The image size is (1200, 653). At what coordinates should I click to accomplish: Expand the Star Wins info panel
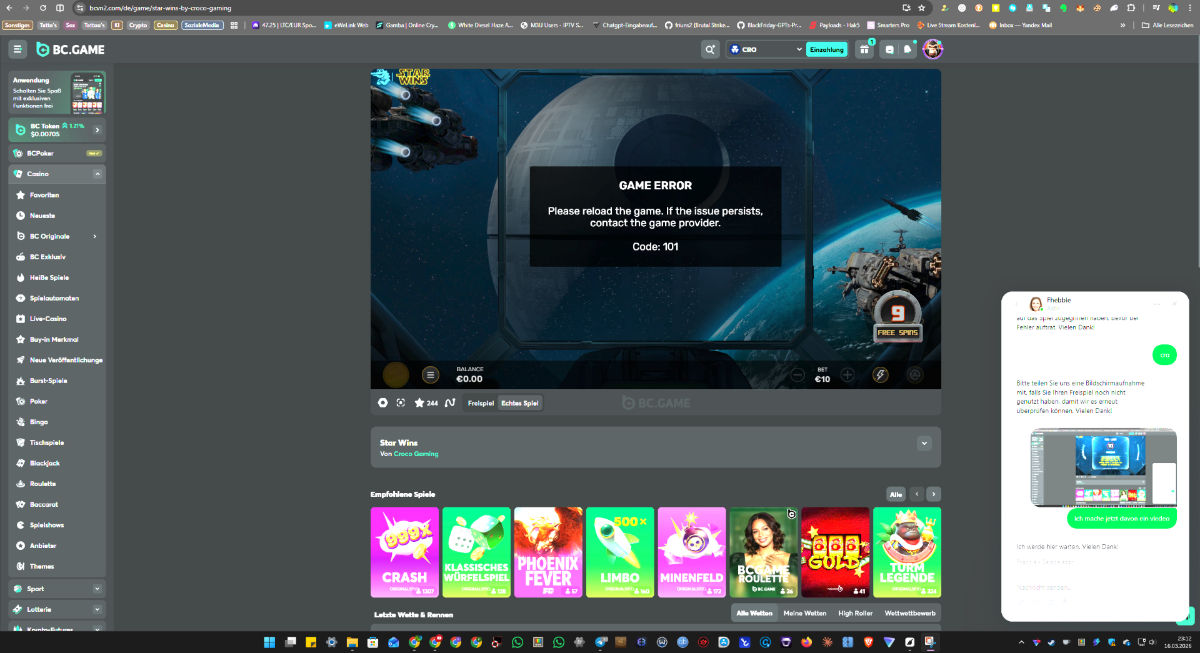[x=924, y=443]
